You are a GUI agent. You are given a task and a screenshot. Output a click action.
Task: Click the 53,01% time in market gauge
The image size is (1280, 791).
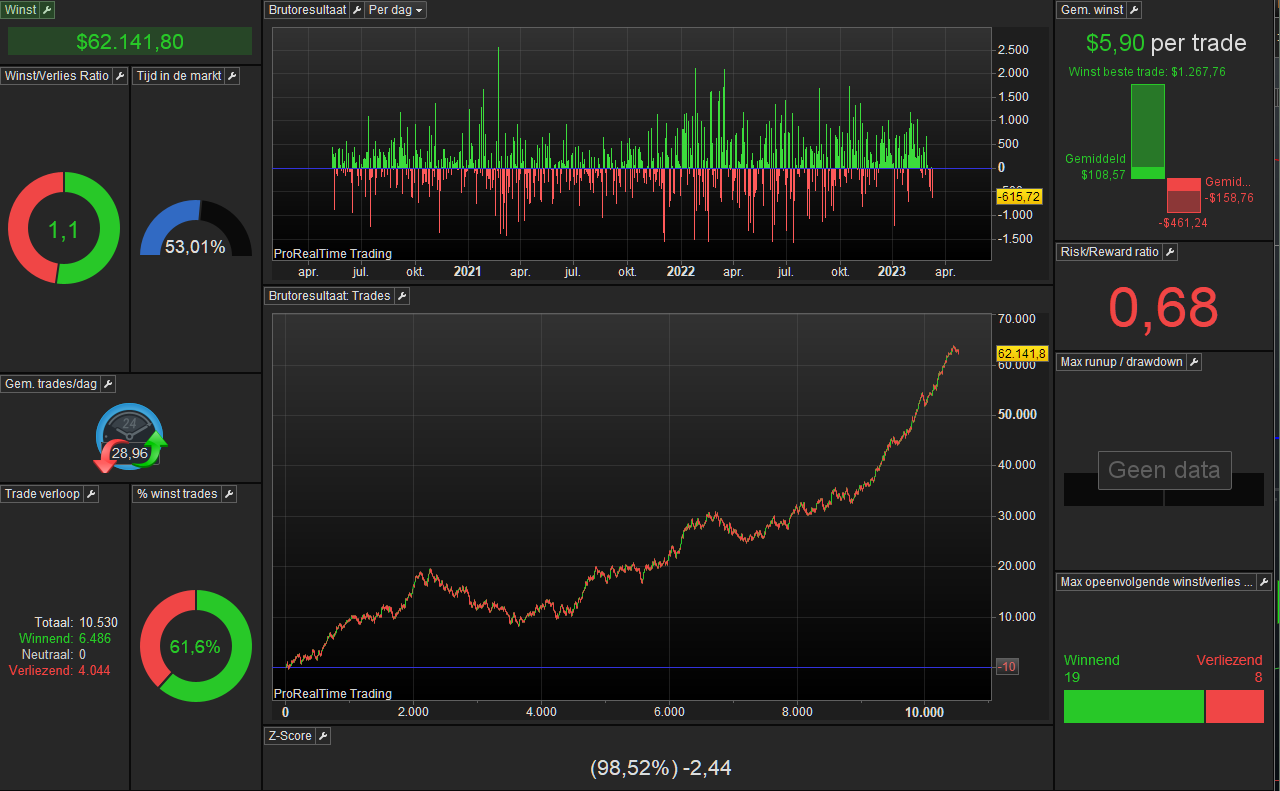pos(196,229)
